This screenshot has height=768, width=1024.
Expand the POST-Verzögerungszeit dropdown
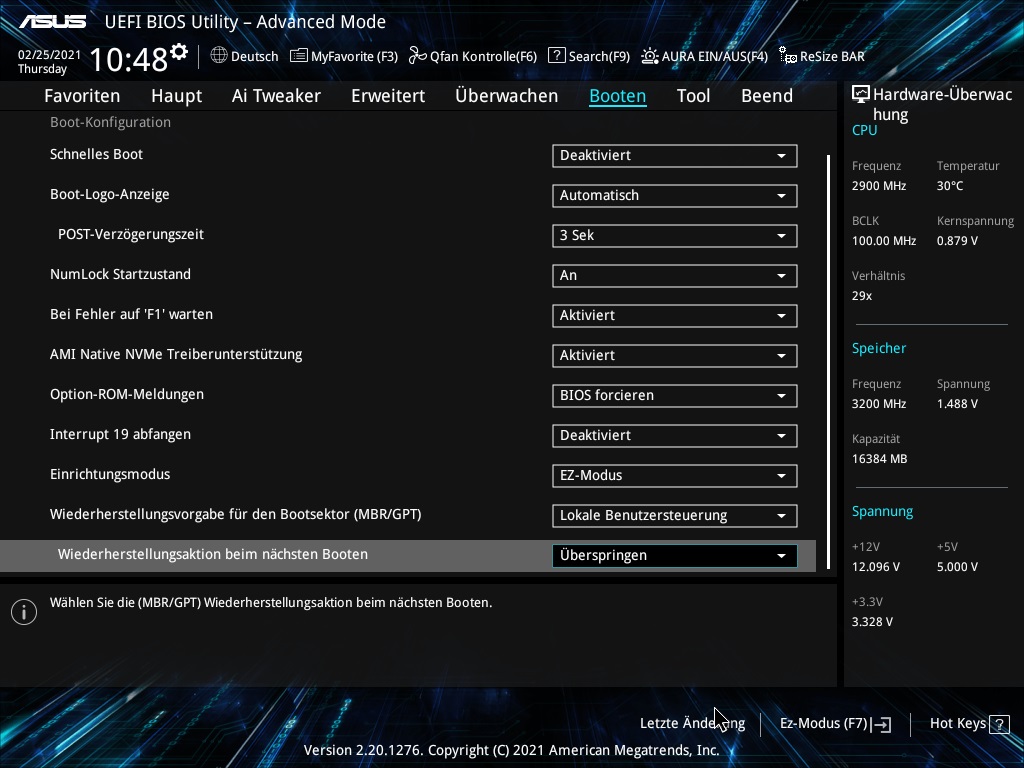(675, 235)
